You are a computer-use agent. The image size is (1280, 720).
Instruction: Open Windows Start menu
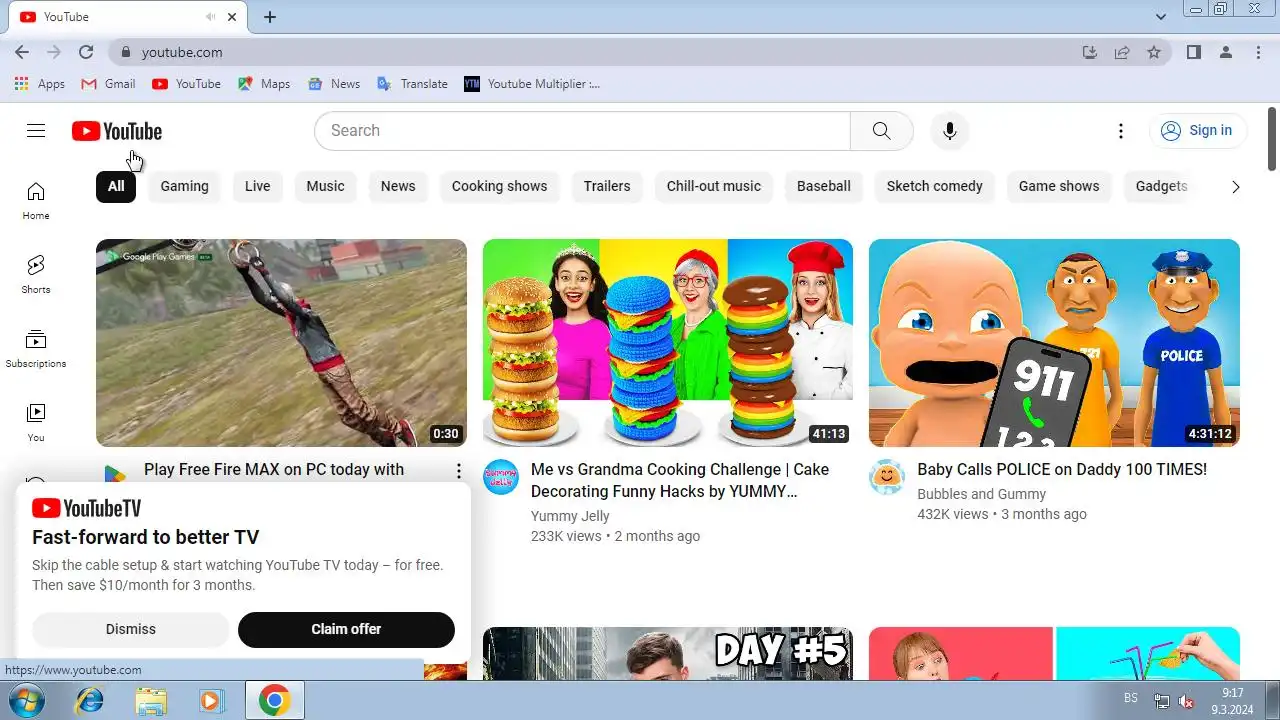pos(26,701)
